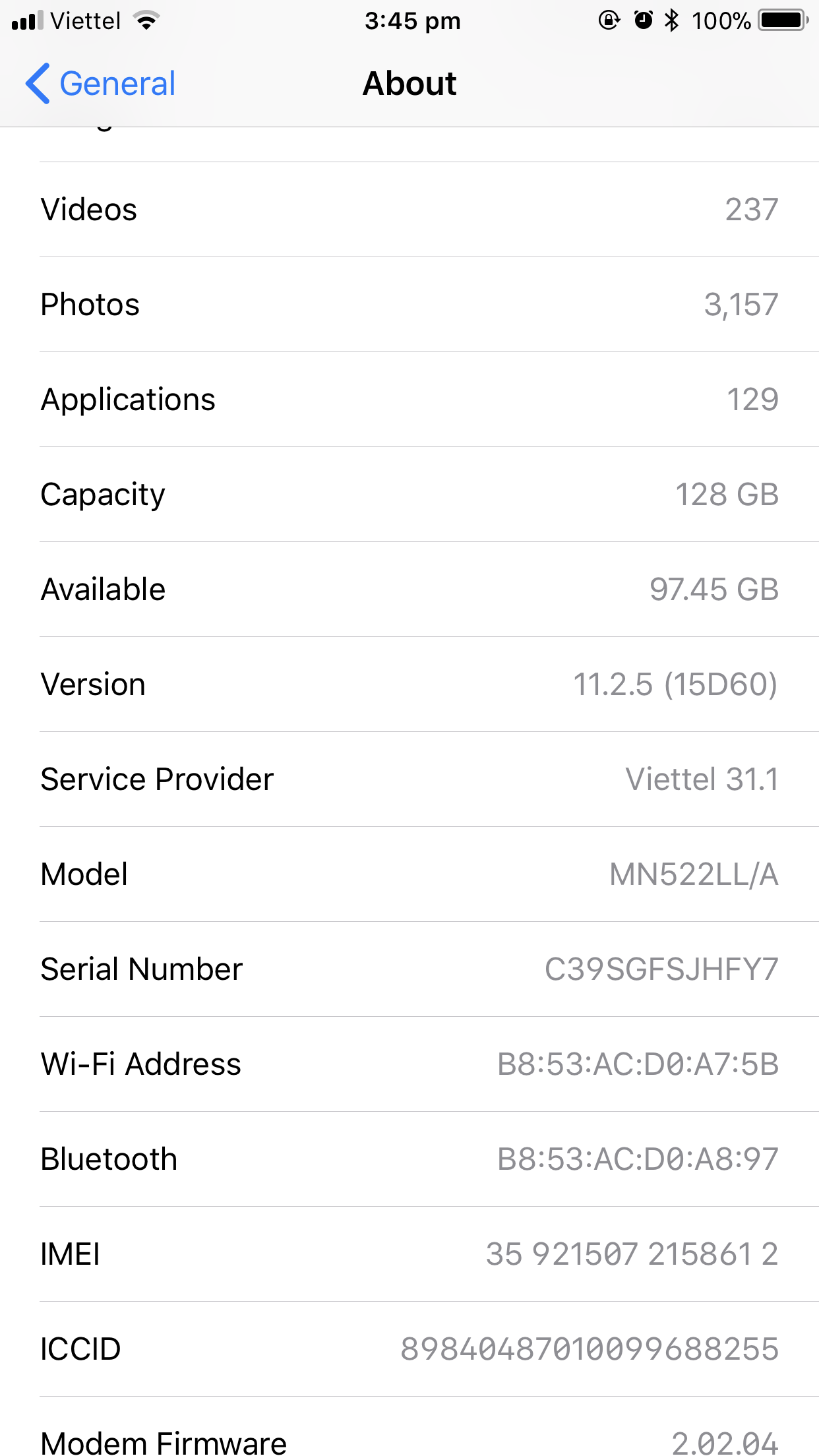Screen dimensions: 819x1456
Task: Tap the rotation lock status icon
Action: [x=609, y=21]
